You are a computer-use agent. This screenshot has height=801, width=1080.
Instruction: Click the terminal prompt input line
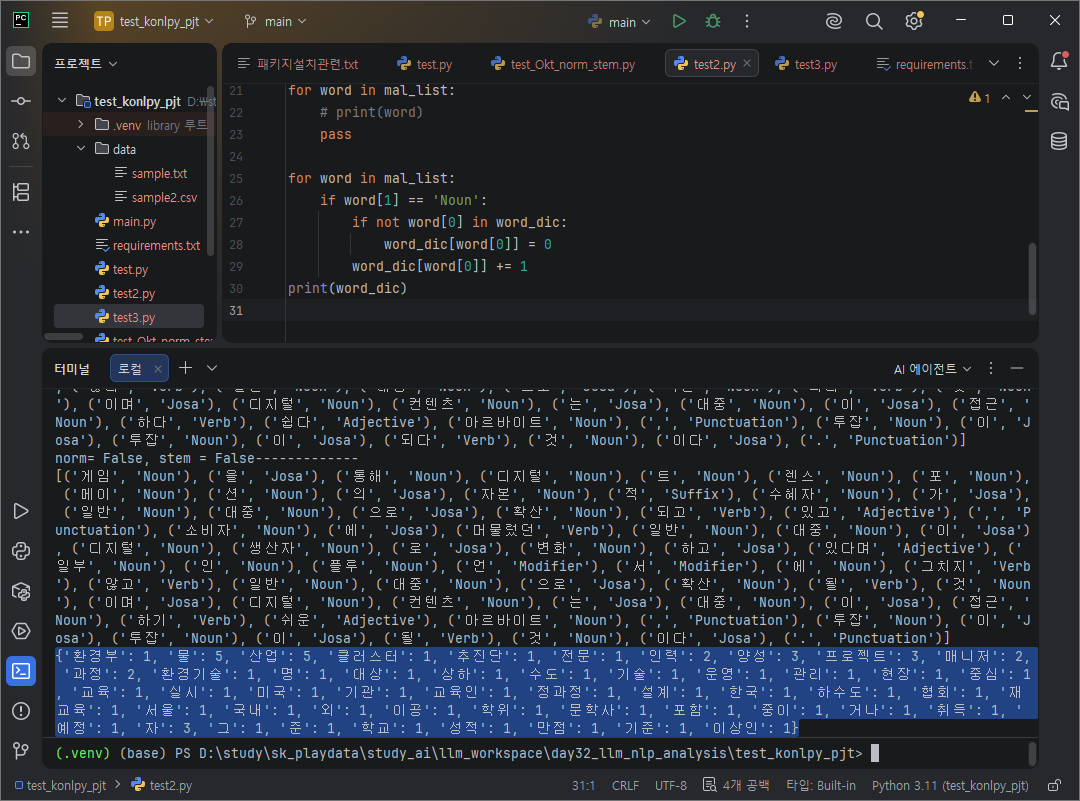click(540, 753)
